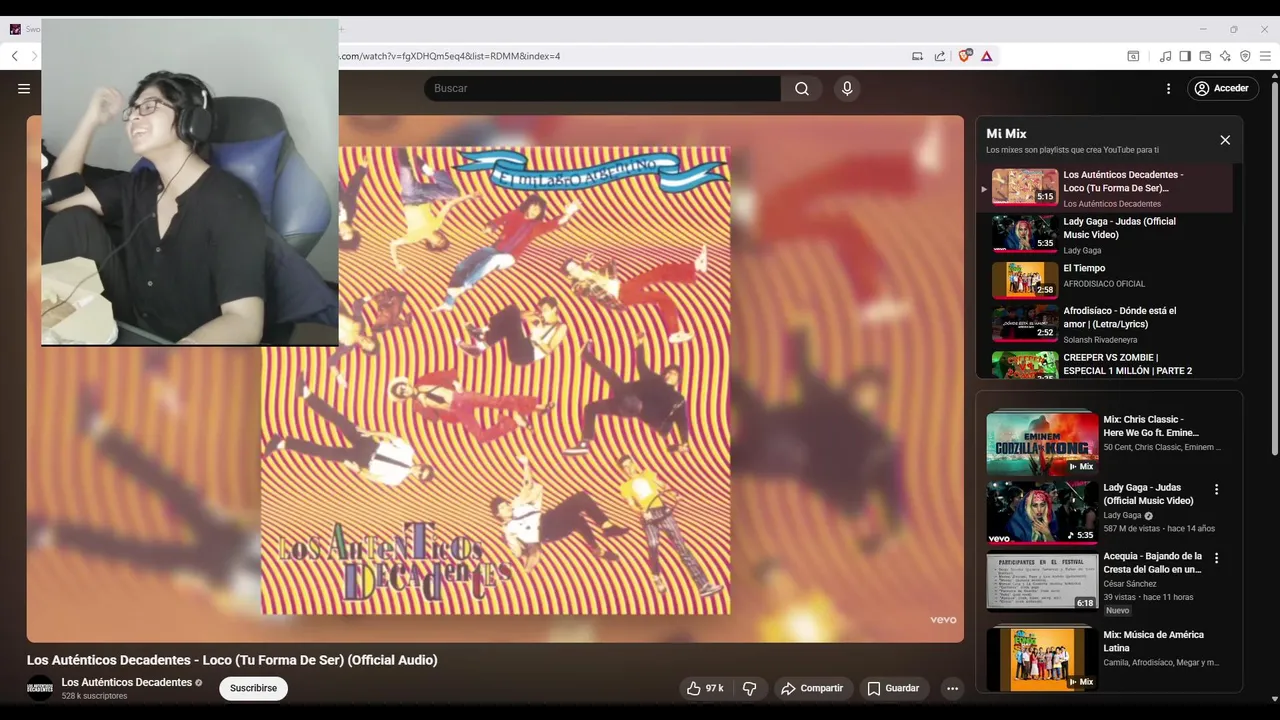Image resolution: width=1280 pixels, height=720 pixels.
Task: Open Acequia - Bajando de la Cresta thumbnail
Action: [x=1042, y=581]
